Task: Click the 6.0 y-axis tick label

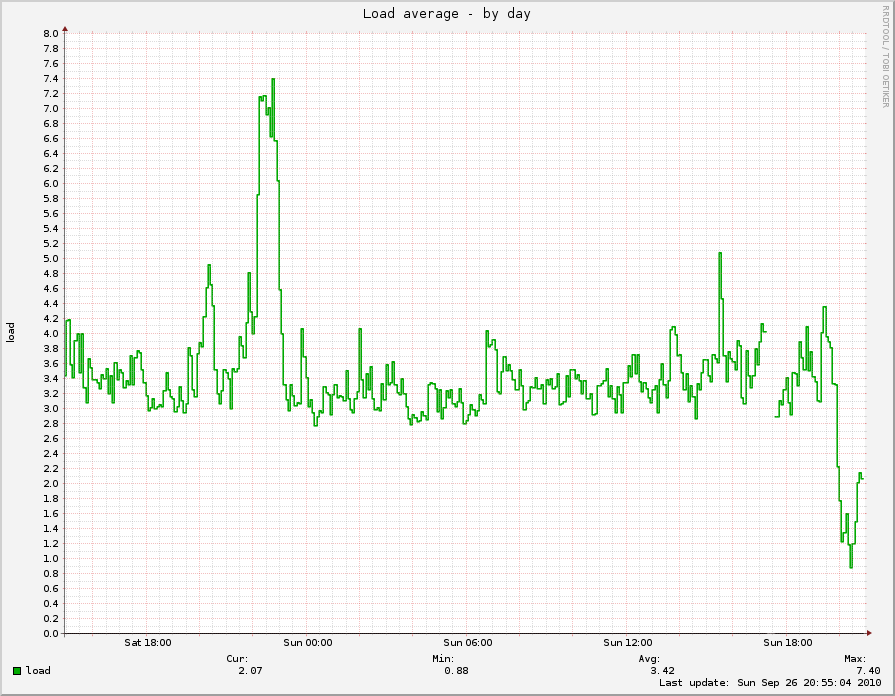Action: [51, 184]
